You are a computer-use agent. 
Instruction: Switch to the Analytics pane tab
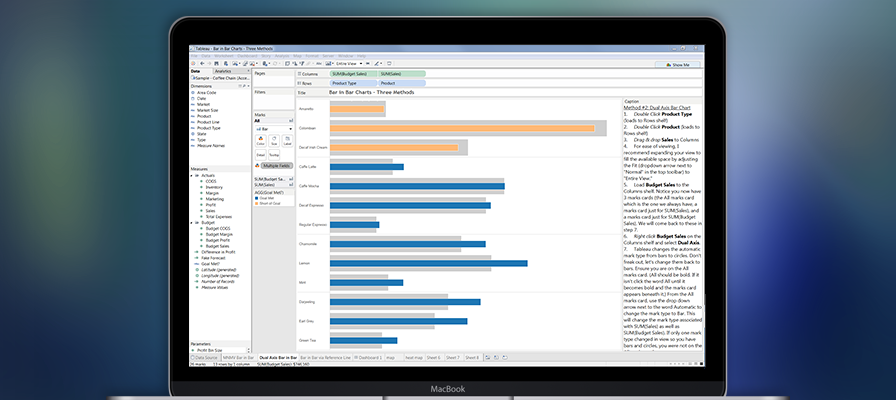[223, 71]
